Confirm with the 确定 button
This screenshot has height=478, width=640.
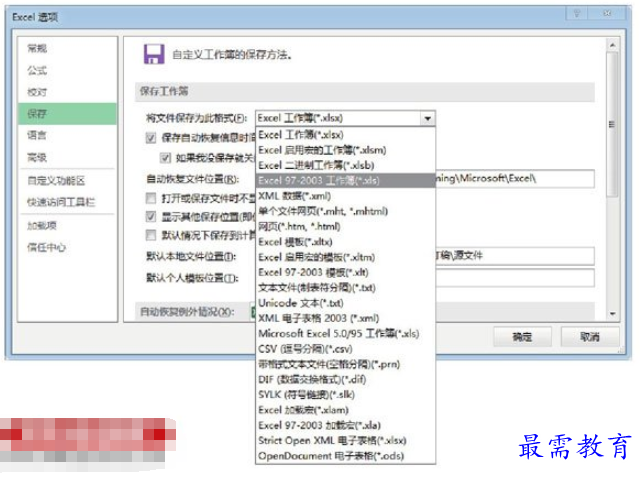pyautogui.click(x=522, y=337)
